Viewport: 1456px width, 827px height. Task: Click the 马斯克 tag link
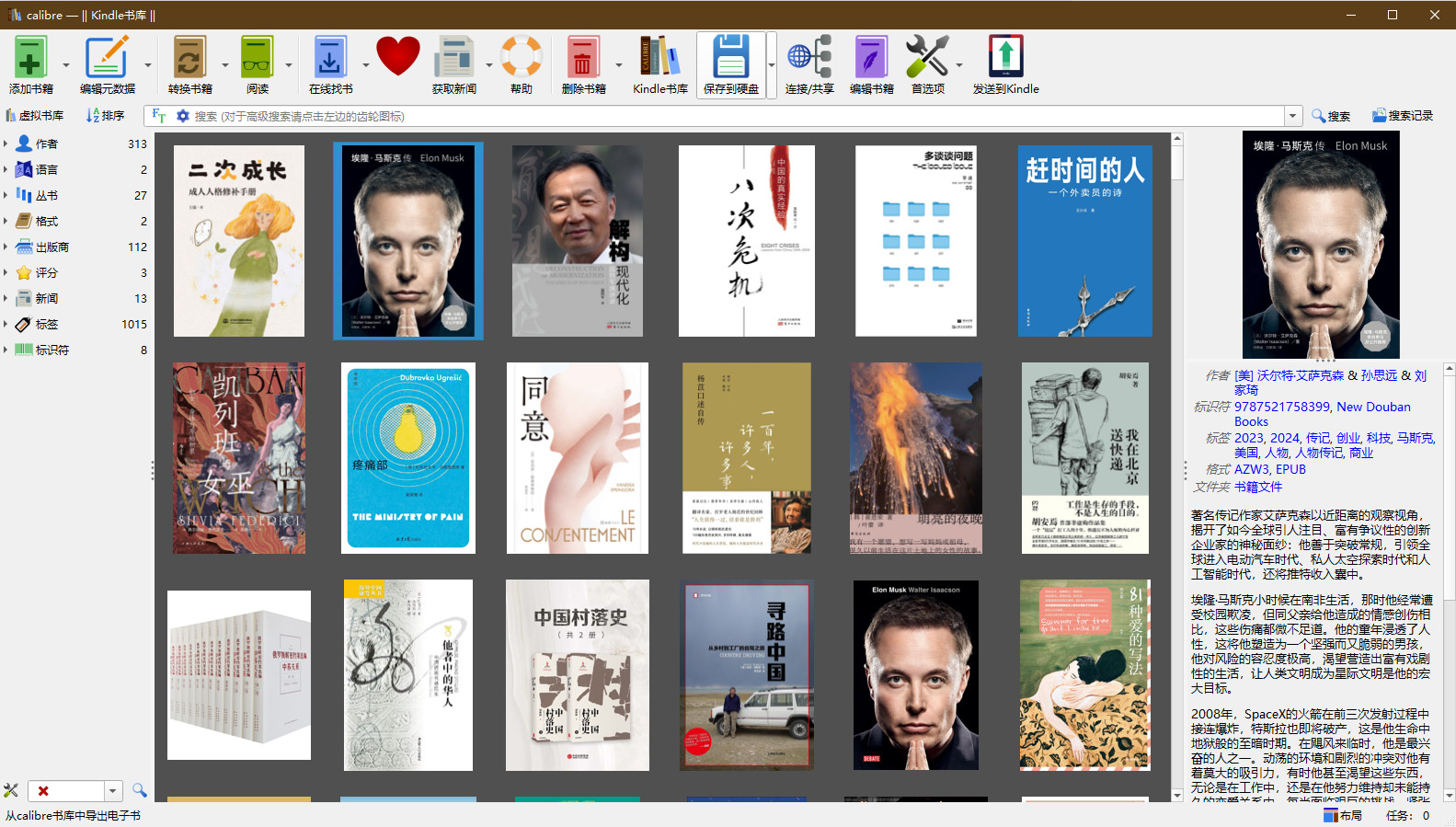(x=1415, y=438)
